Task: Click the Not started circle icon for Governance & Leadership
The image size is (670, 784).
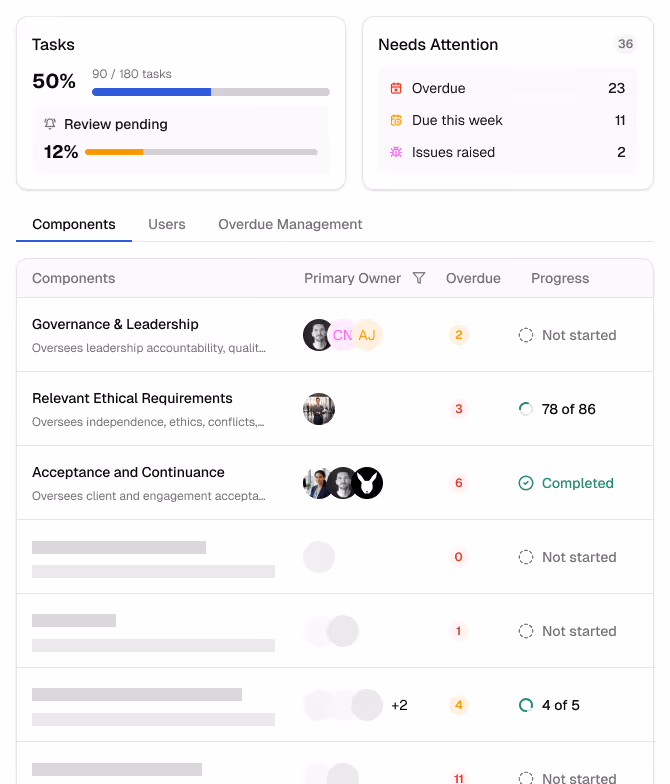Action: tap(526, 335)
